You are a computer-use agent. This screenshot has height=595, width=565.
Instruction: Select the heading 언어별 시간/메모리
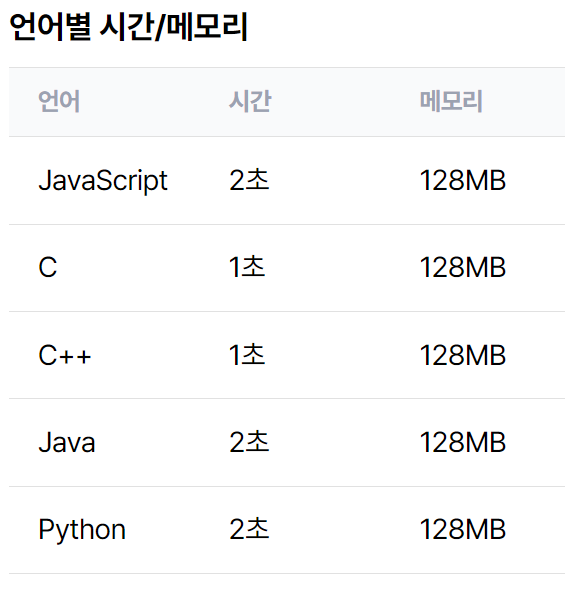point(128,27)
